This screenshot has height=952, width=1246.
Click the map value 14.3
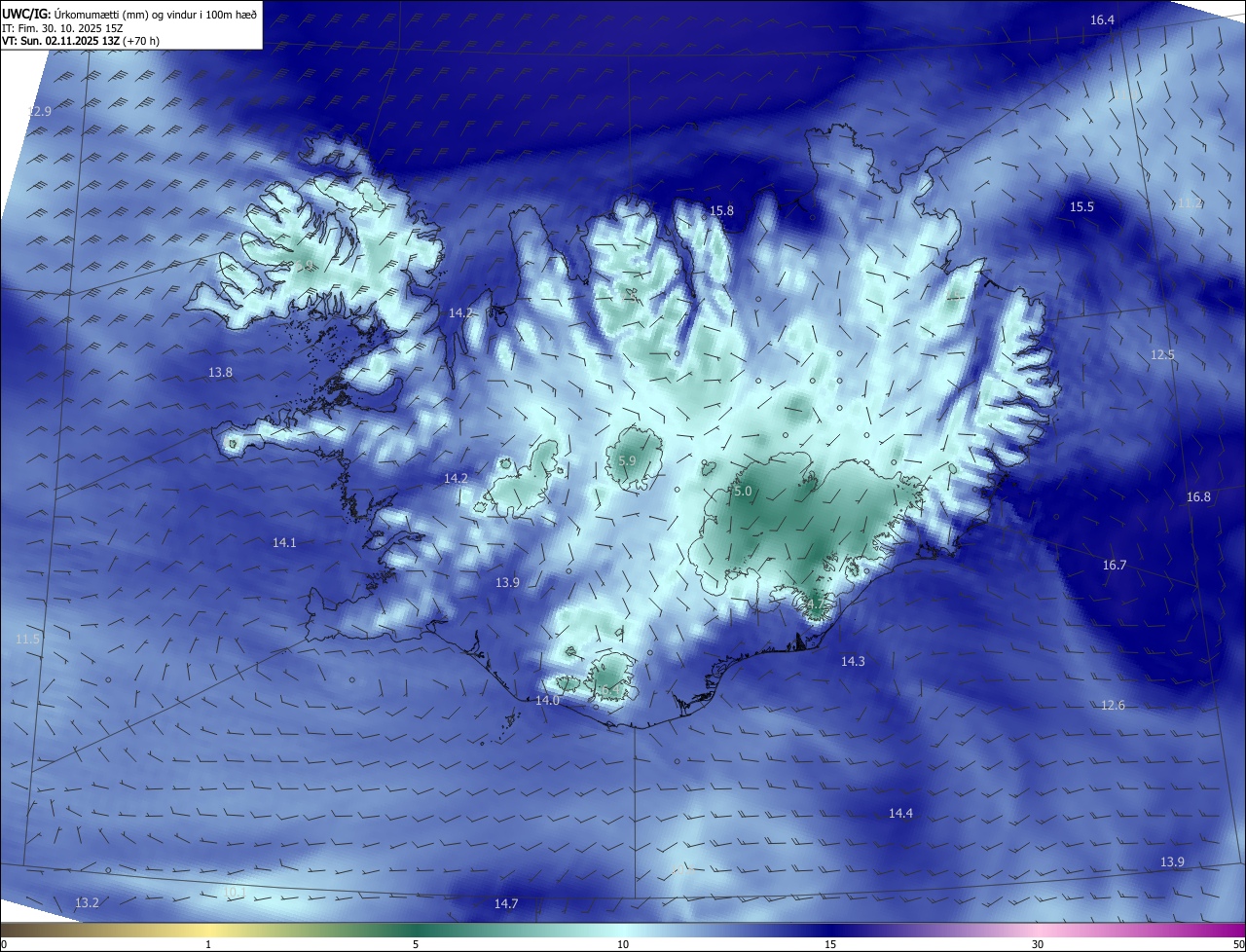pos(853,662)
